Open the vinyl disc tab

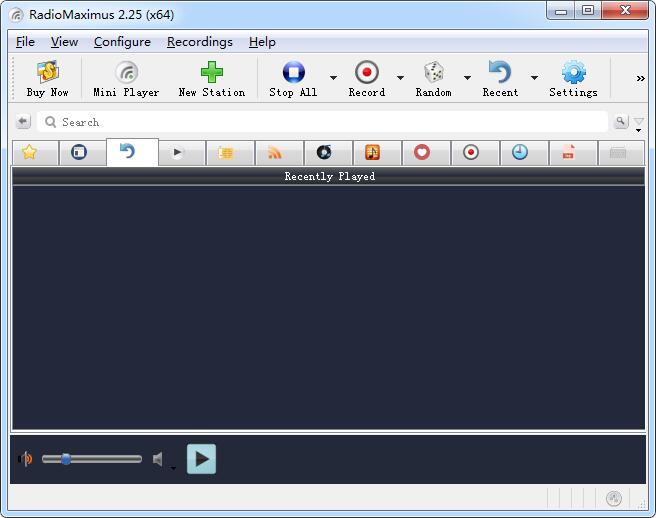pyautogui.click(x=328, y=153)
